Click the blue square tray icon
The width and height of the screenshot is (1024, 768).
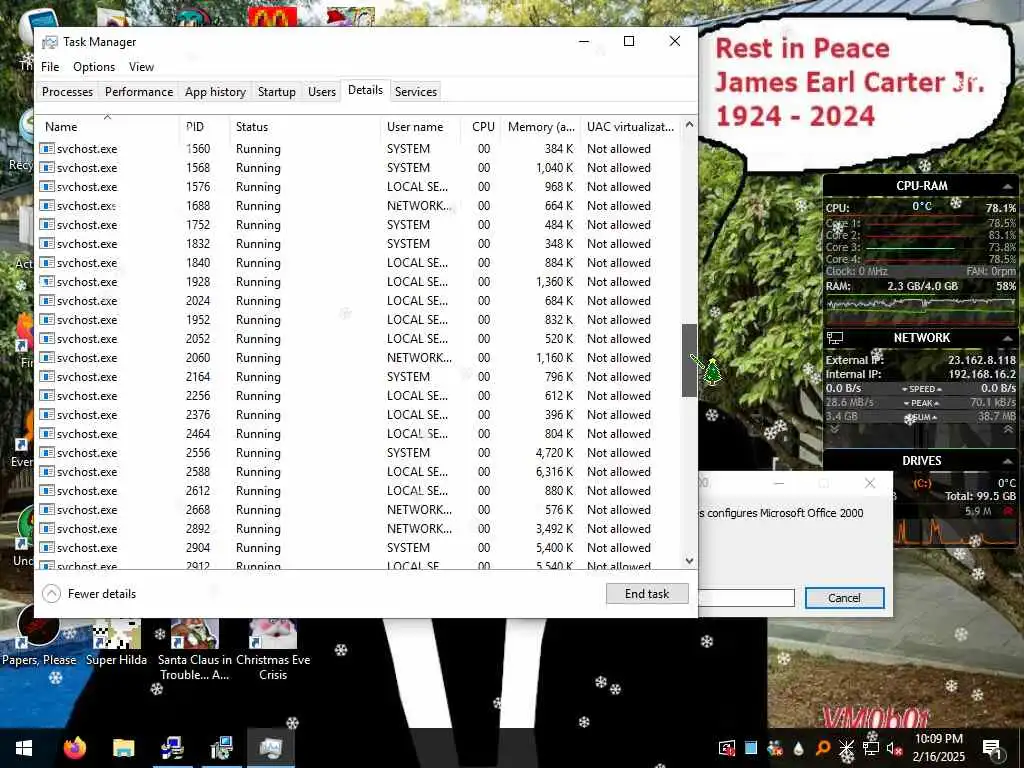[x=751, y=748]
